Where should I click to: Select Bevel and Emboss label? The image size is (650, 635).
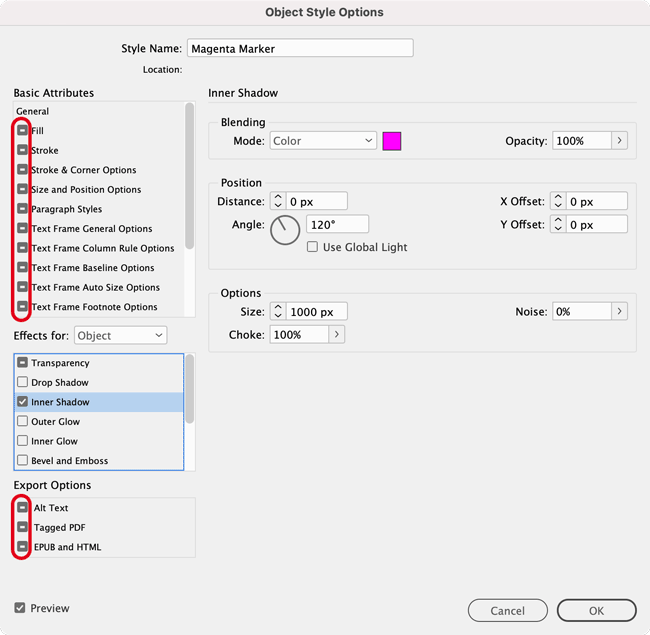[x=70, y=460]
